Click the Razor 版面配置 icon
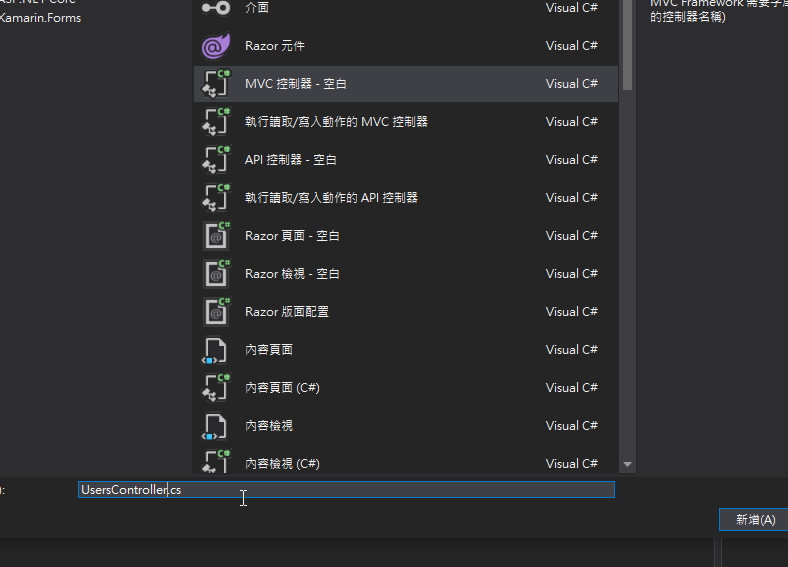The width and height of the screenshot is (788, 567). coord(216,312)
